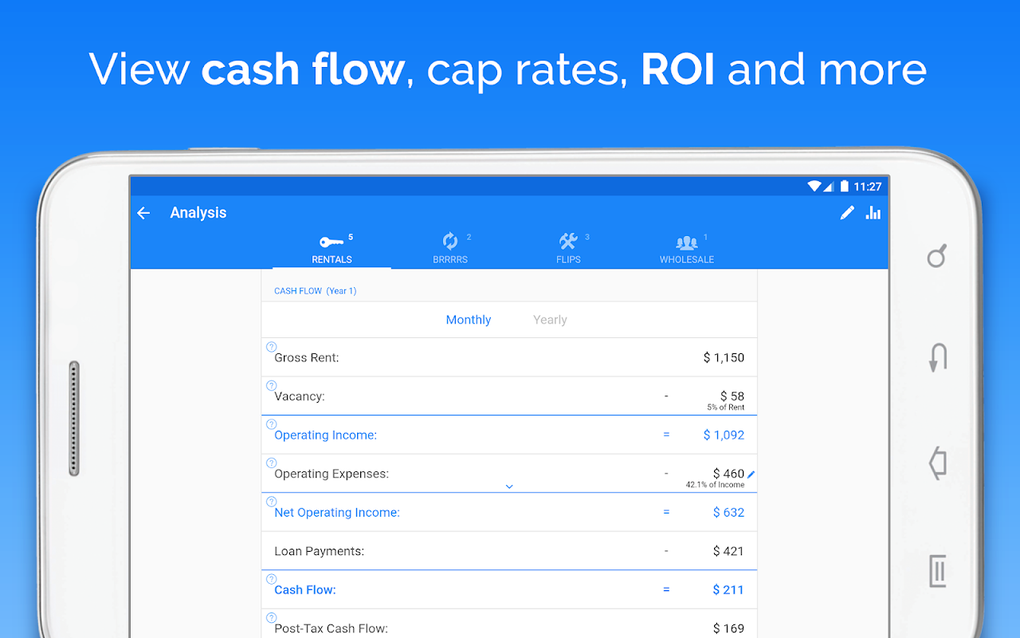
Task: Expand Operating Expenses breakdown chevron
Action: (x=509, y=486)
